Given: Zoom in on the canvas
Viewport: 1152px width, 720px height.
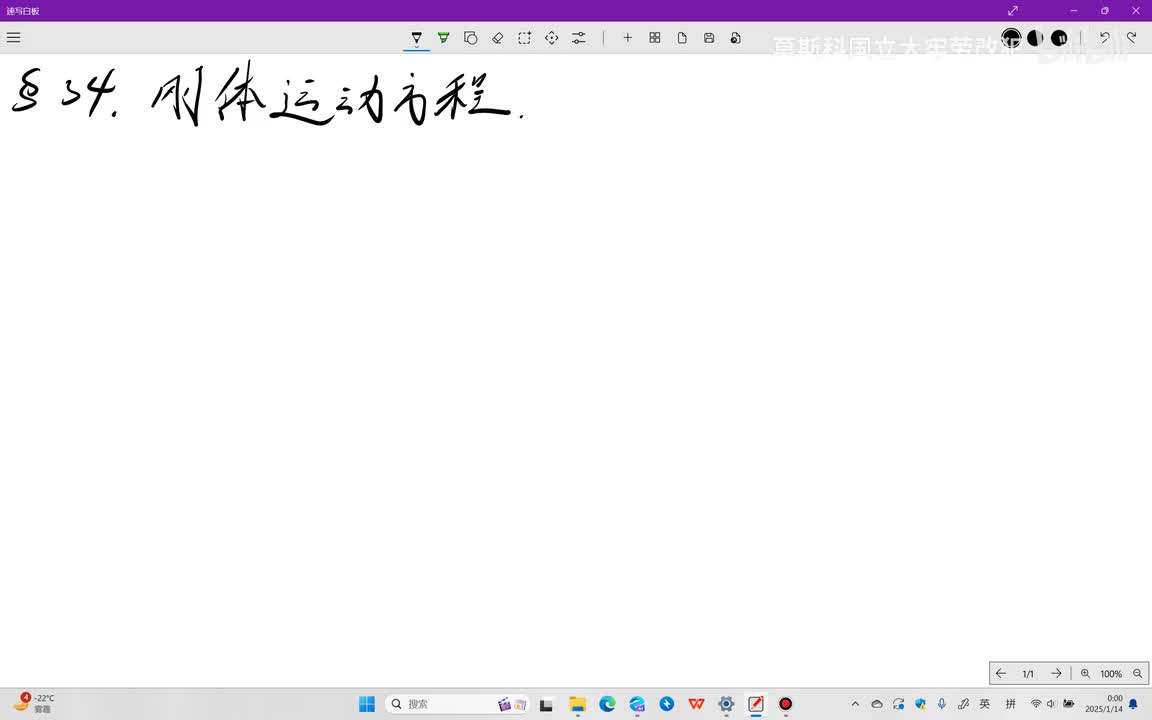Looking at the screenshot, I should click(x=1085, y=673).
